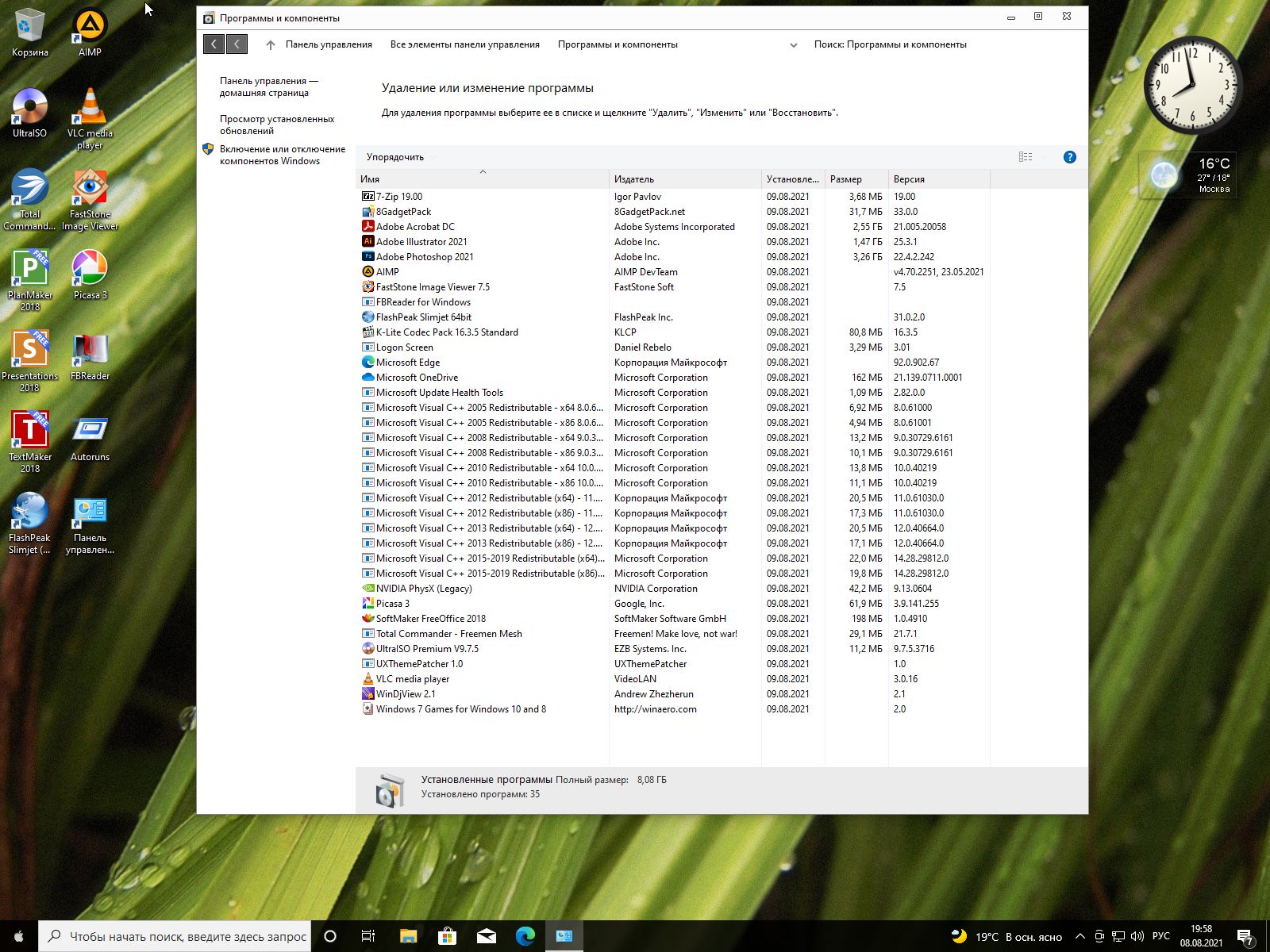Open File Explorer in taskbar
Screen dimensions: 1270x952
pos(408,936)
